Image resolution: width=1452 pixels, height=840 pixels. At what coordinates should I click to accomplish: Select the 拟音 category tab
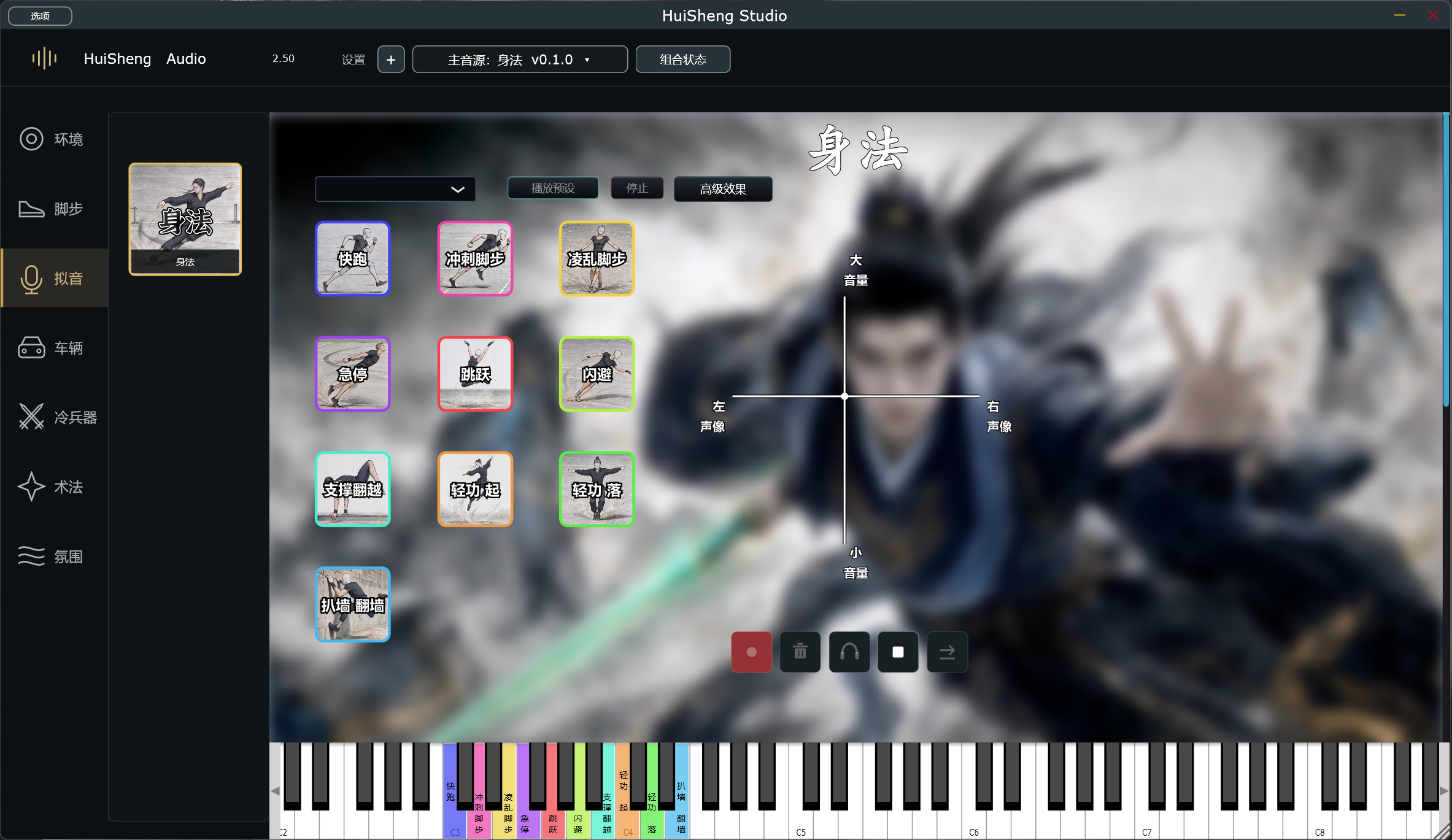tap(55, 278)
